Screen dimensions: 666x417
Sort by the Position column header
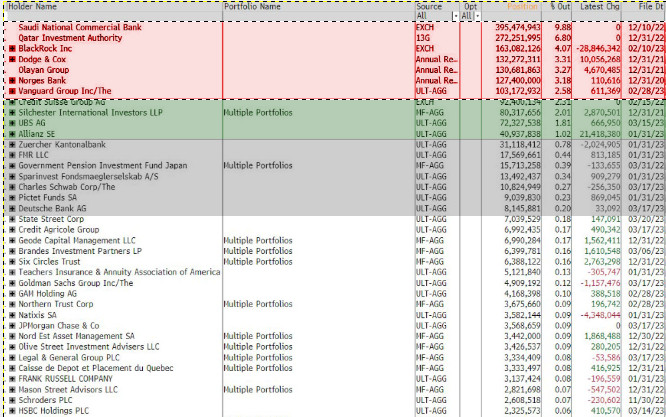pos(520,6)
